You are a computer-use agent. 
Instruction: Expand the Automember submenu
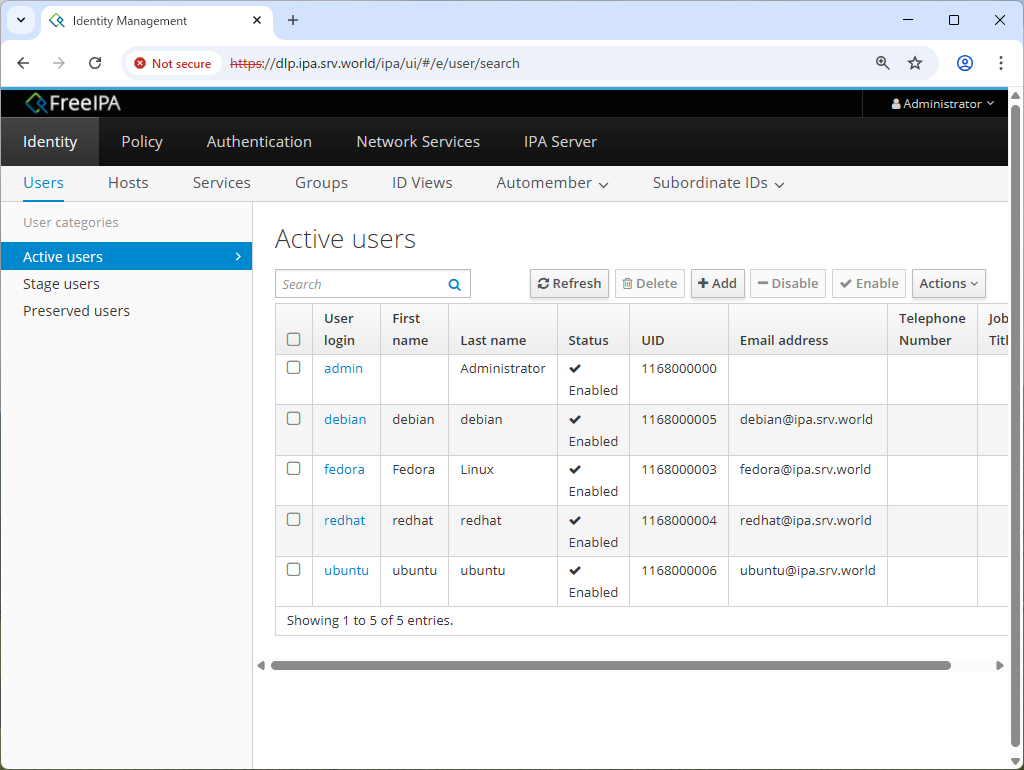(552, 183)
